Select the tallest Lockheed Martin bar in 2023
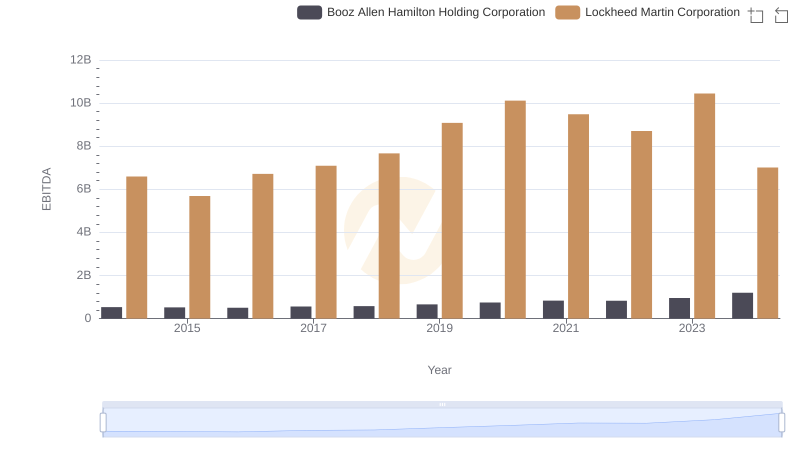 (704, 206)
